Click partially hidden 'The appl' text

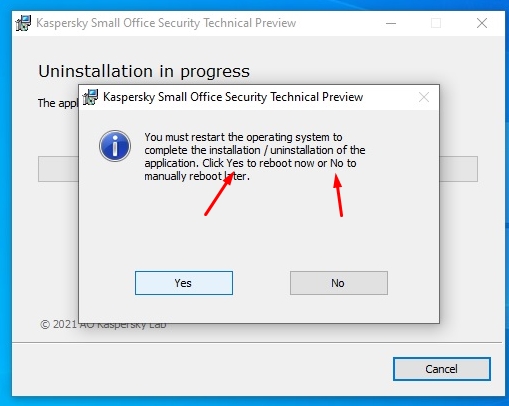point(58,103)
